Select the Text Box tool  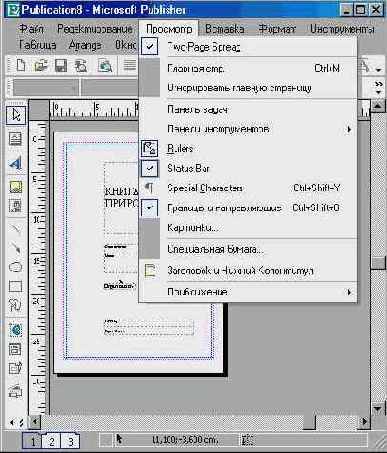pyautogui.click(x=16, y=139)
